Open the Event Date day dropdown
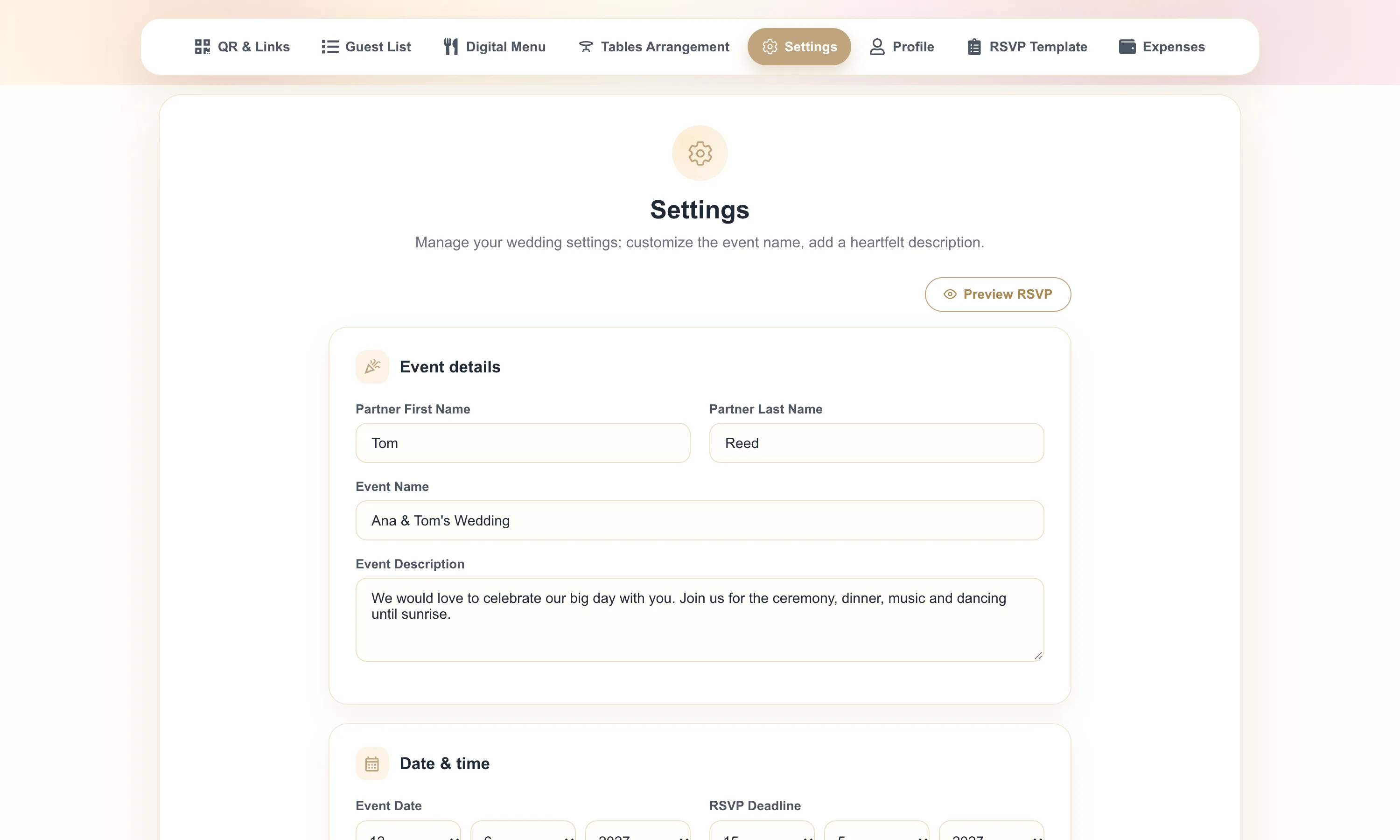Screen dimensions: 1400x840 tap(408, 830)
